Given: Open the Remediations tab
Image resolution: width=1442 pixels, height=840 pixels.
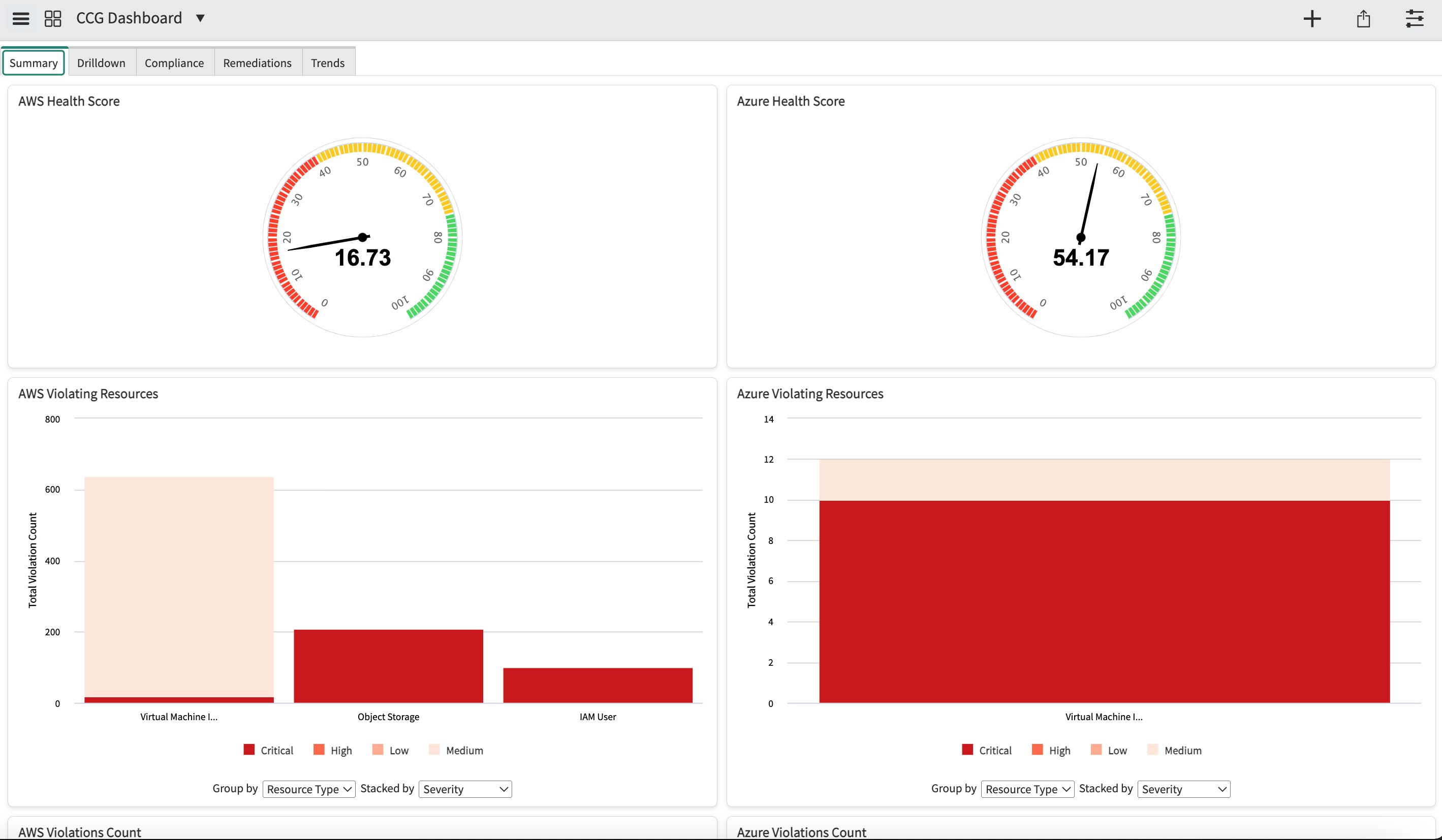Looking at the screenshot, I should coord(257,62).
